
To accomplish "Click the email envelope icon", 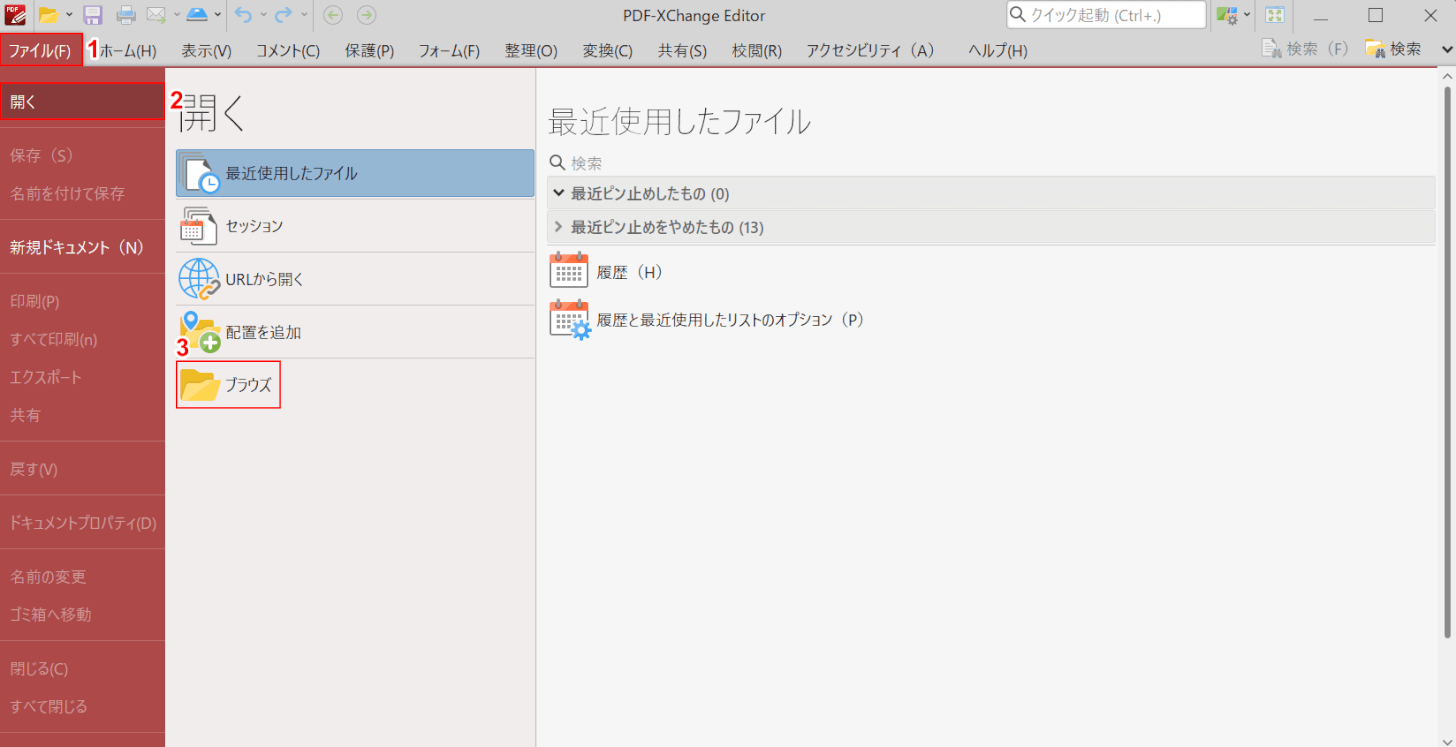I will tap(156, 15).
